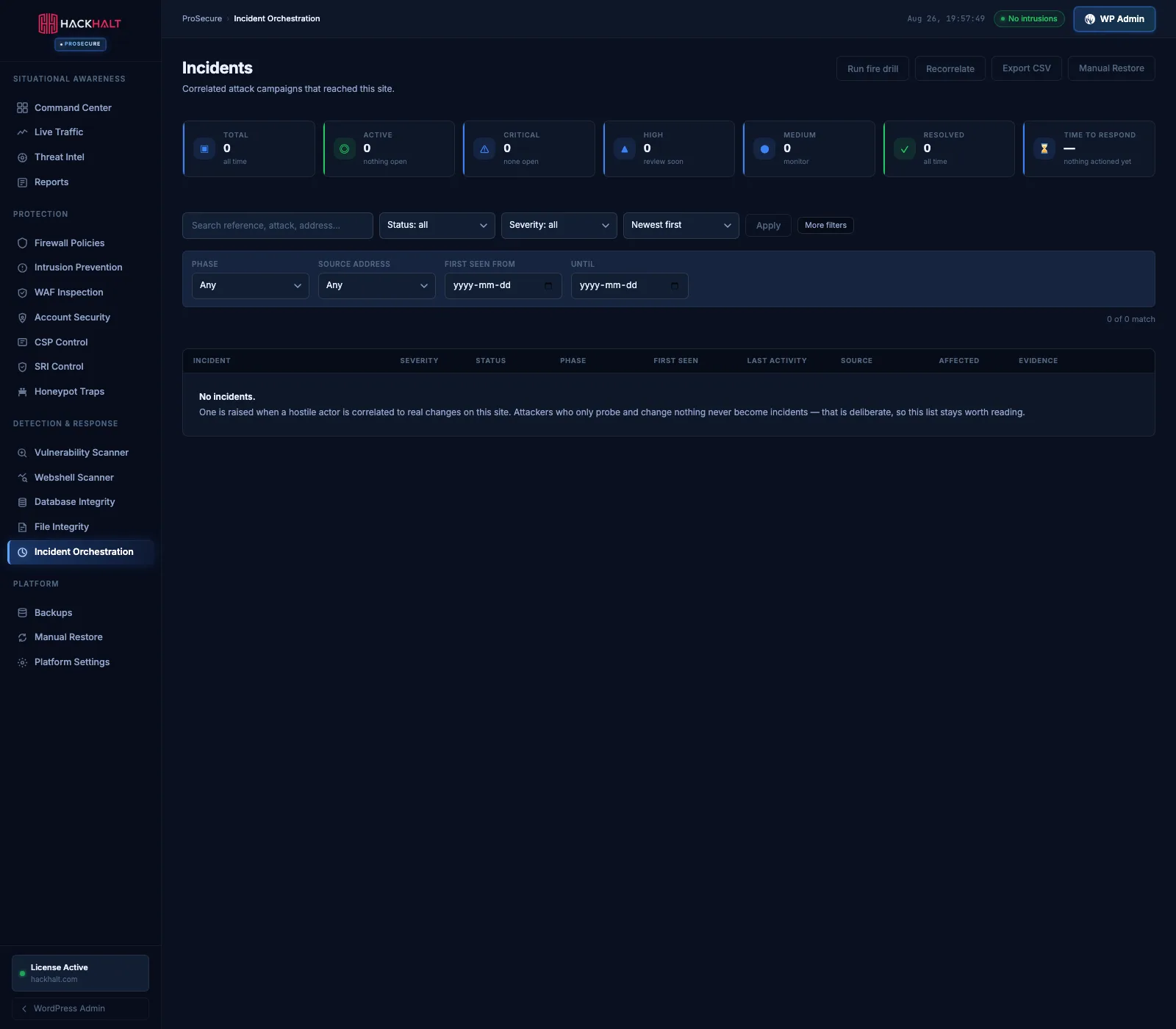
Task: Click the Recorrelate button
Action: click(950, 68)
